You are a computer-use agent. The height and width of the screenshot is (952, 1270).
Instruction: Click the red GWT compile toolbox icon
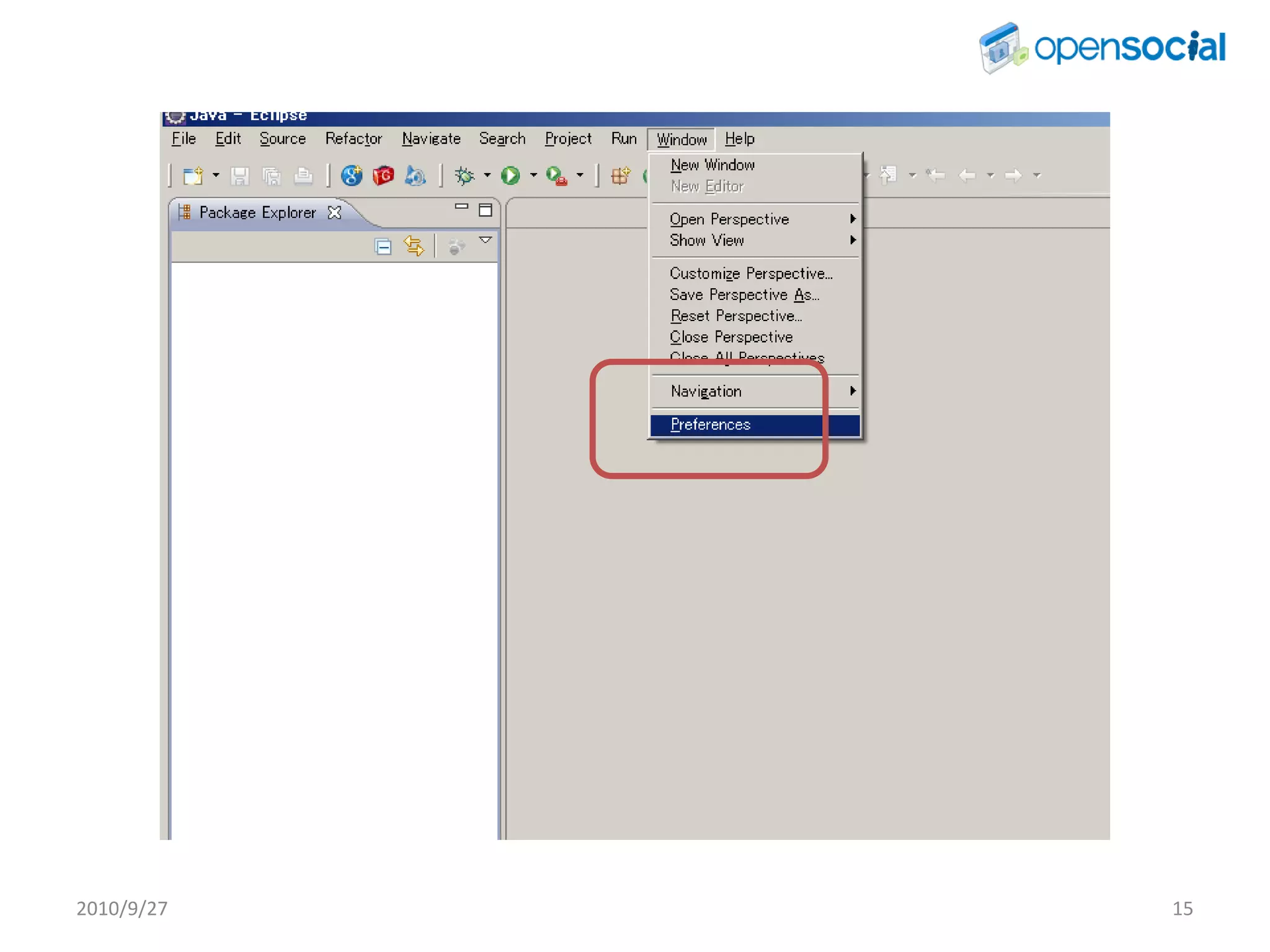[383, 176]
